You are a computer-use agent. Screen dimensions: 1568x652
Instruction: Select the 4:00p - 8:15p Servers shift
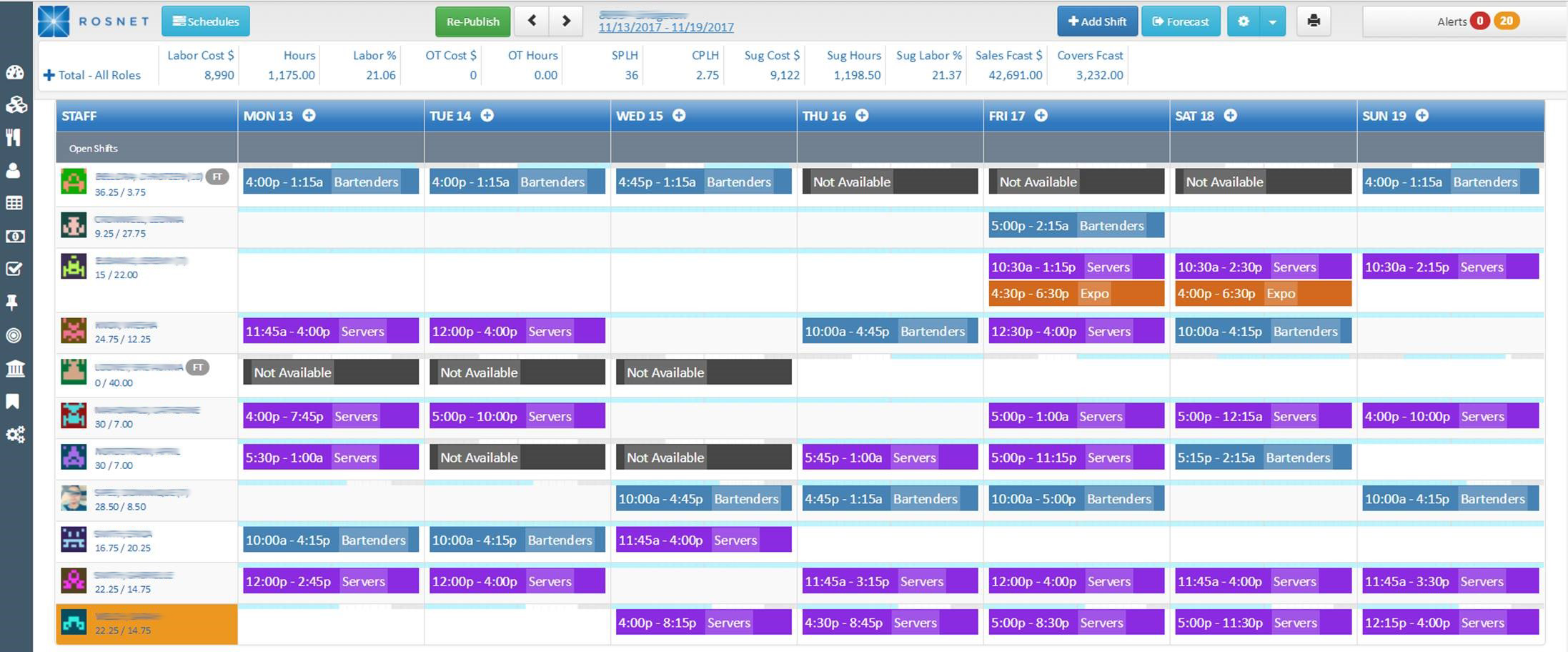(x=704, y=623)
